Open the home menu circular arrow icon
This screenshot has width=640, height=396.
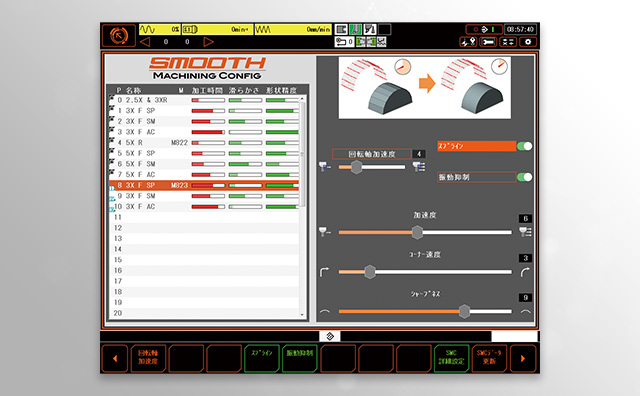[118, 36]
